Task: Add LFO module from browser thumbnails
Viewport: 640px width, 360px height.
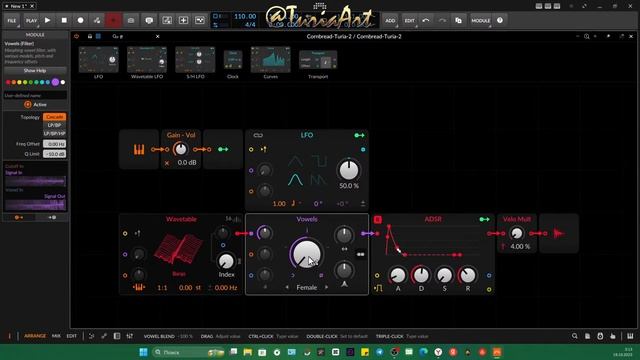Action: tap(98, 62)
